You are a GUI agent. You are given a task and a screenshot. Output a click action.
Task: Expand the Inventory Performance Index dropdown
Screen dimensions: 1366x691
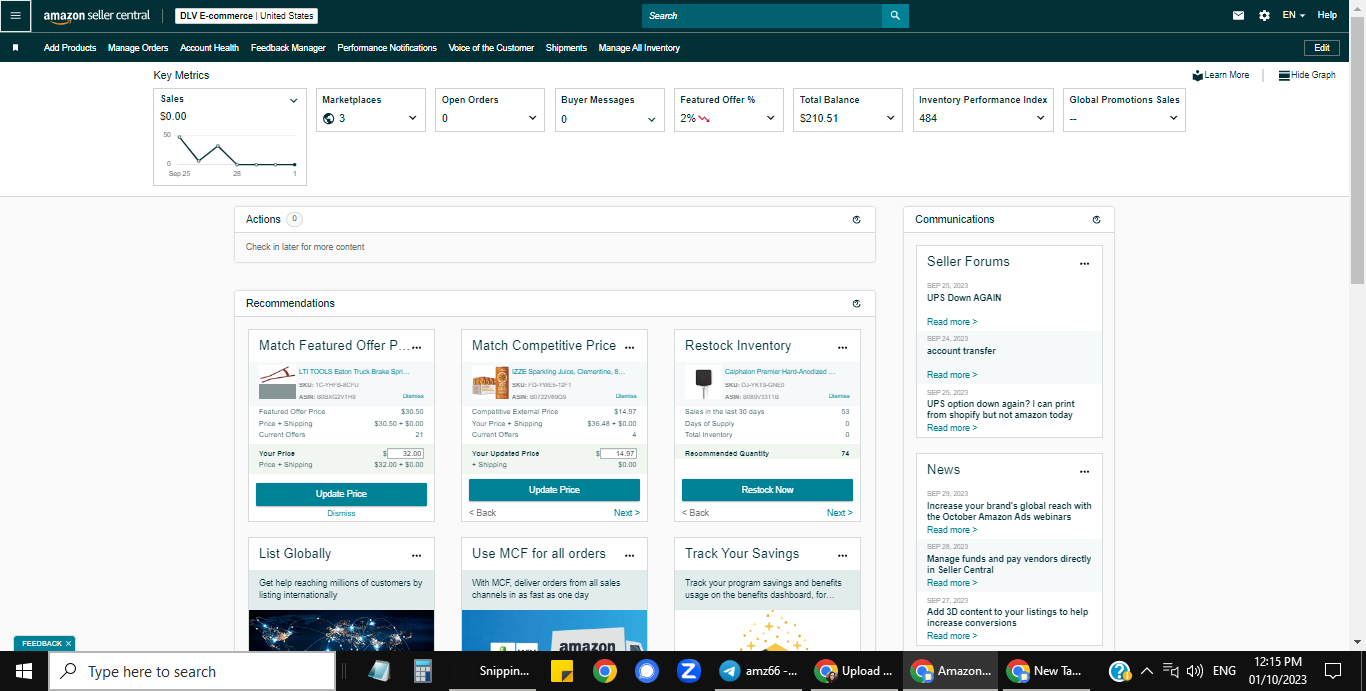pos(1041,118)
